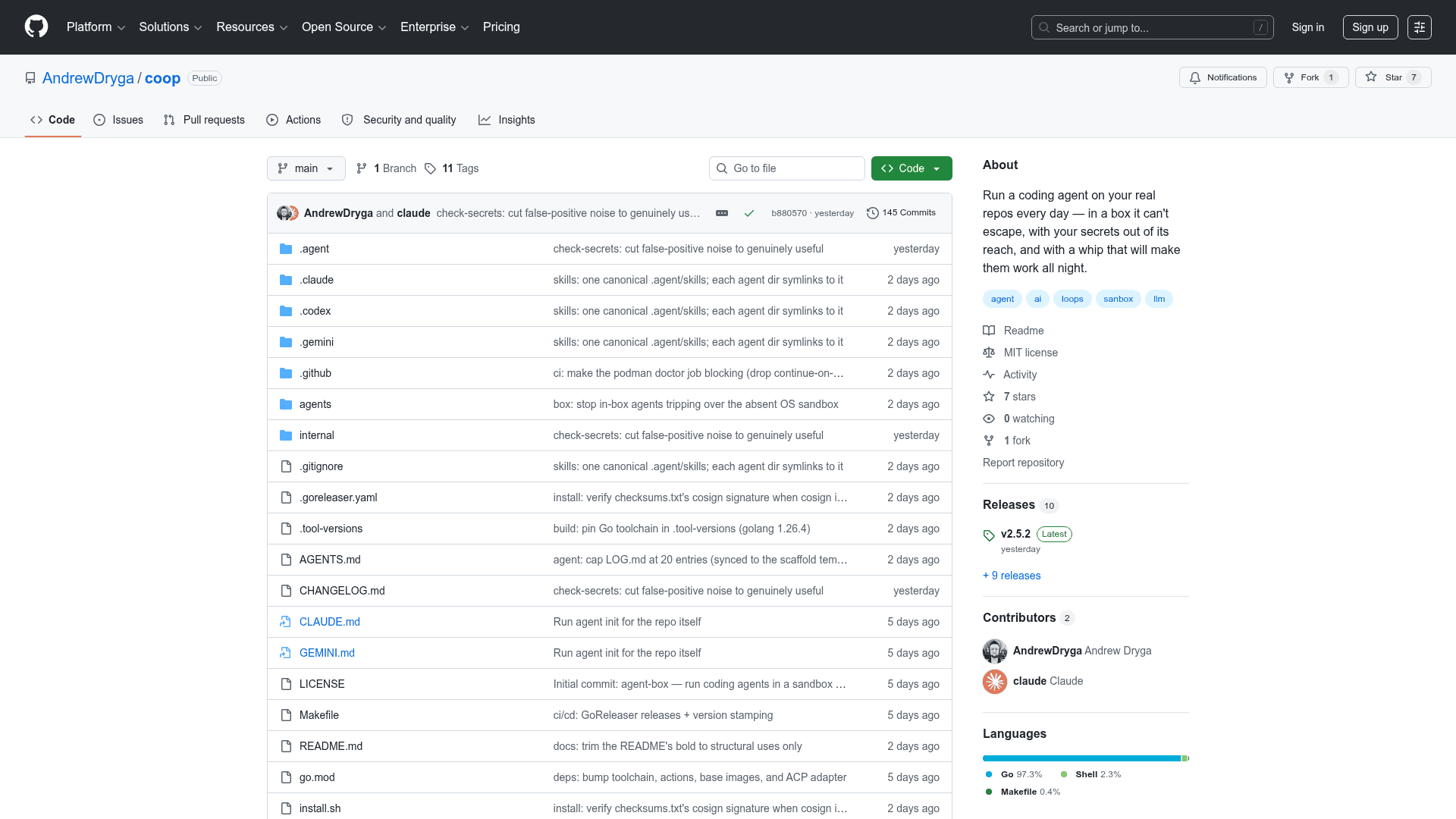This screenshot has width=1456, height=819.
Task: Fork the coop repository
Action: coord(1311,77)
